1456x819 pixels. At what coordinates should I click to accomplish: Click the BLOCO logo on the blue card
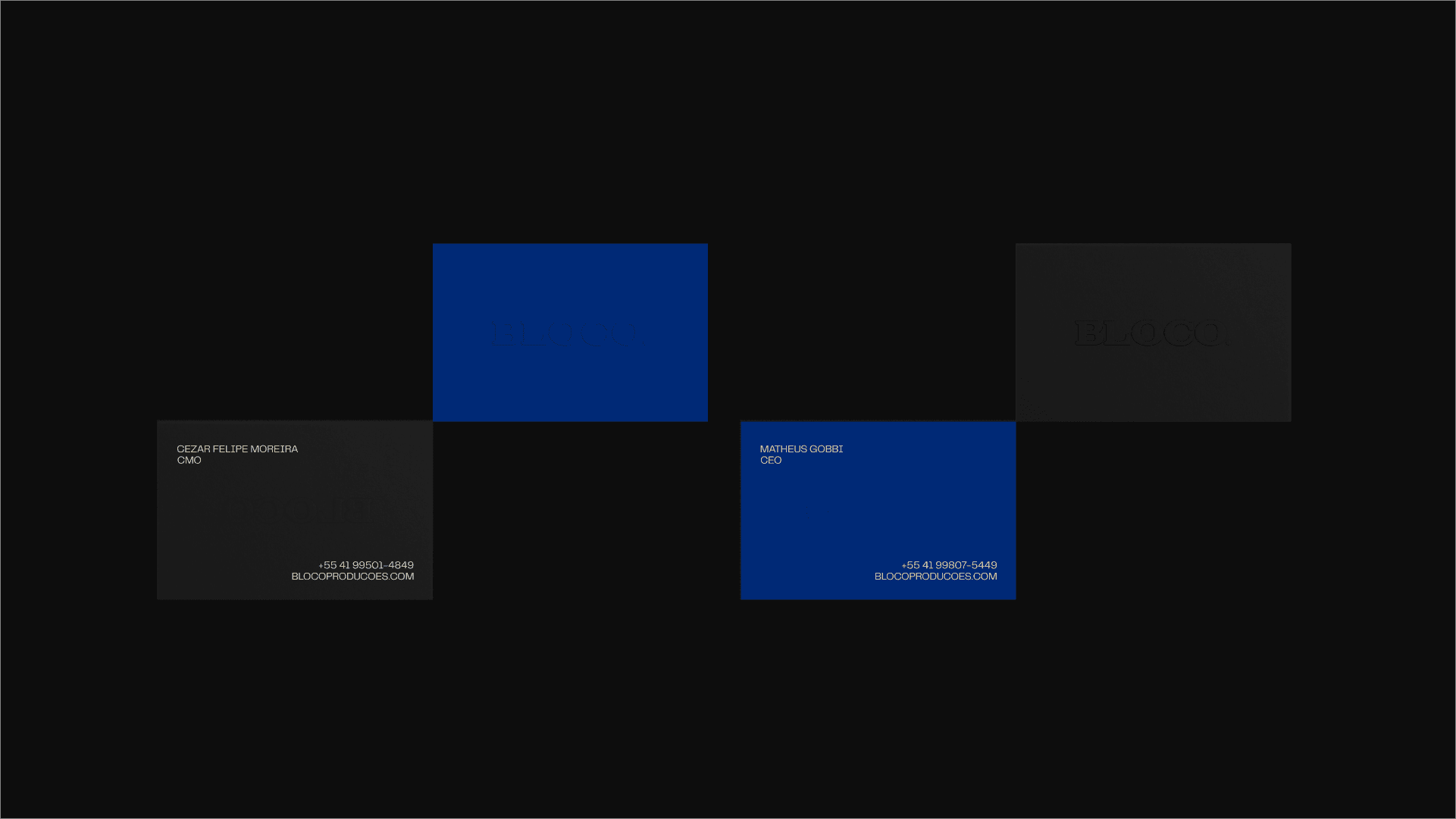coord(567,333)
